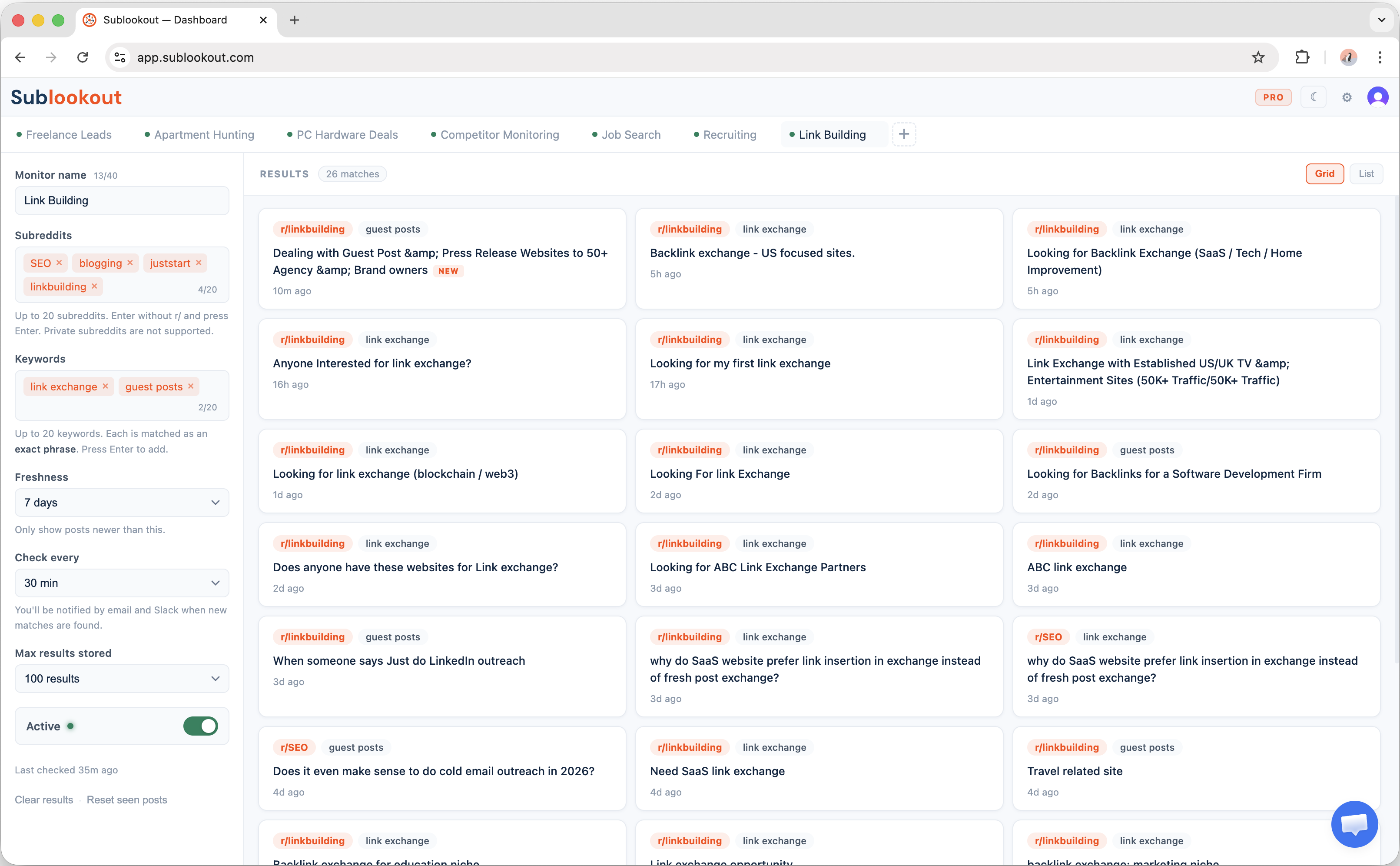Open the support chat bubble

[1354, 824]
